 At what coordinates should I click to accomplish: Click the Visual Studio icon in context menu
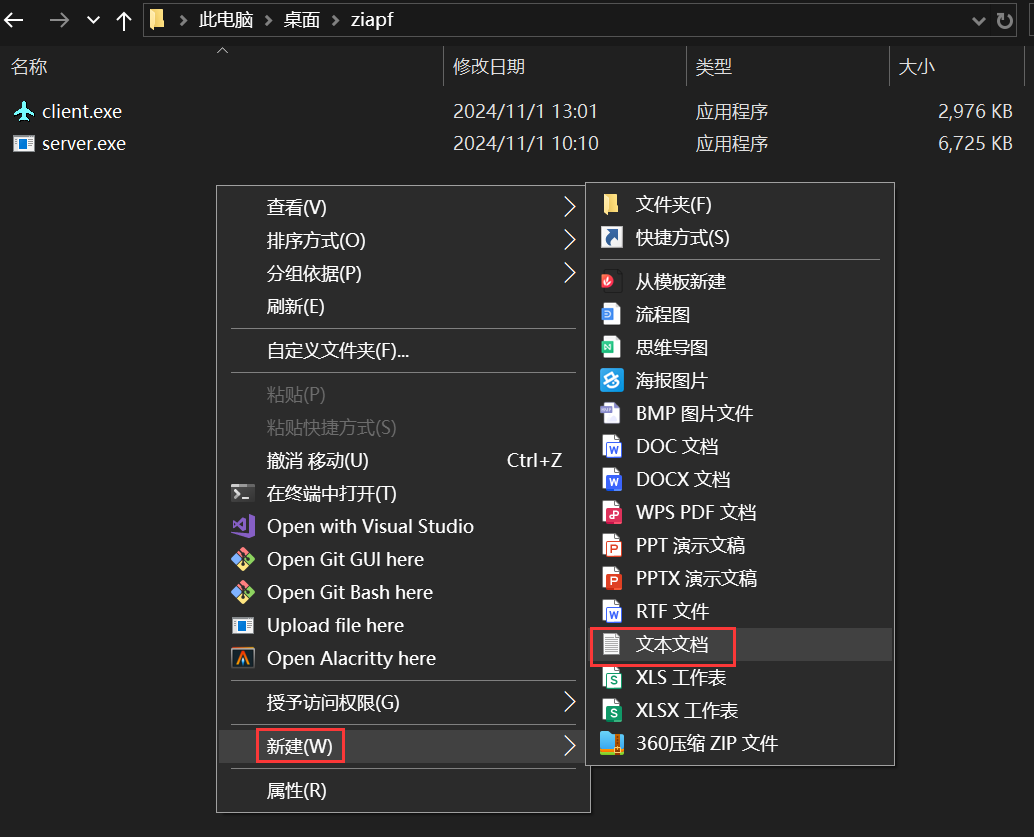243,526
